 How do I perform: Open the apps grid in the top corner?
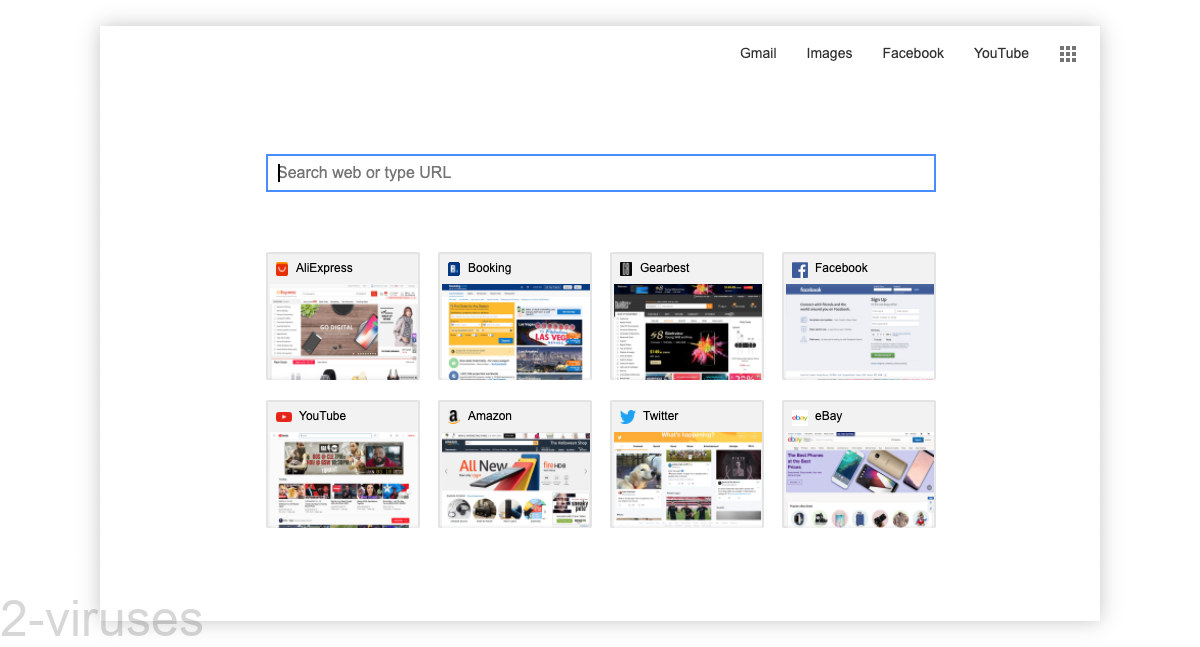click(1067, 53)
